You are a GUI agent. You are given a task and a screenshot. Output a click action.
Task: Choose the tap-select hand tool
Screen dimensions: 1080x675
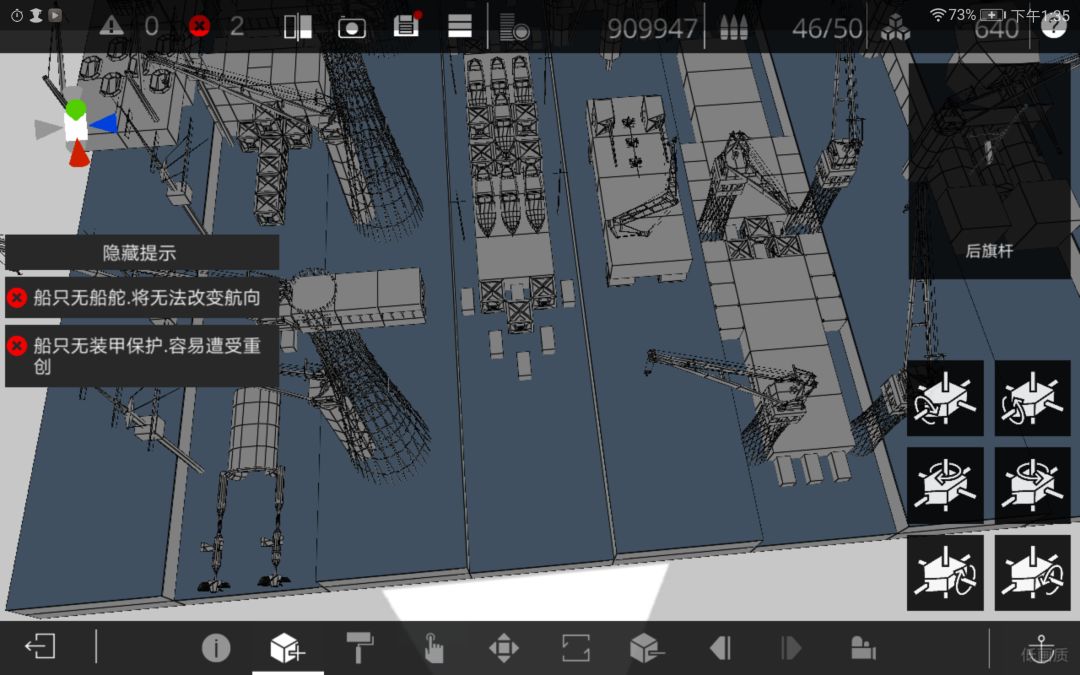coord(433,648)
